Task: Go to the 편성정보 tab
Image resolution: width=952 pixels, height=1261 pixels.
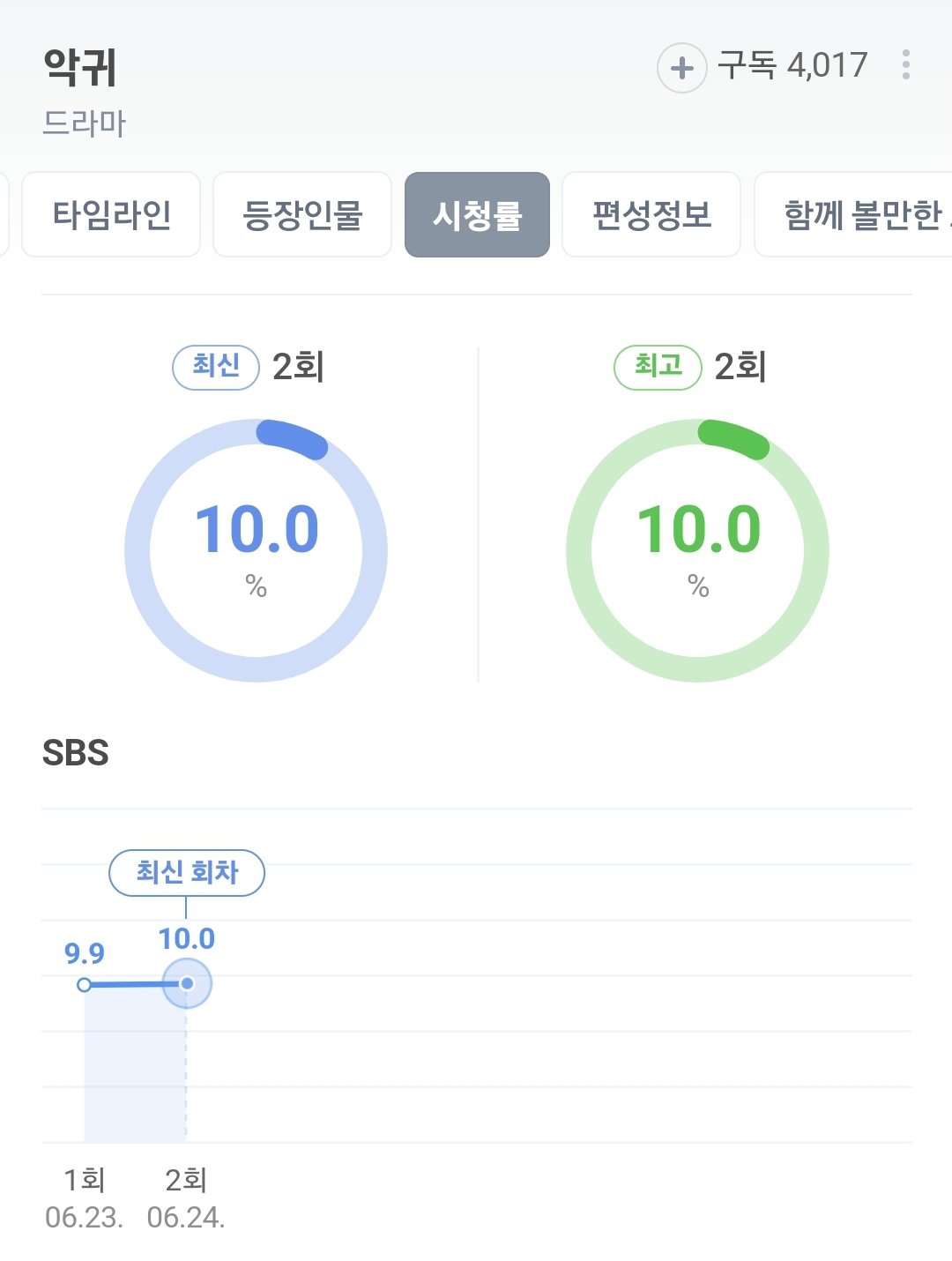Action: point(651,215)
